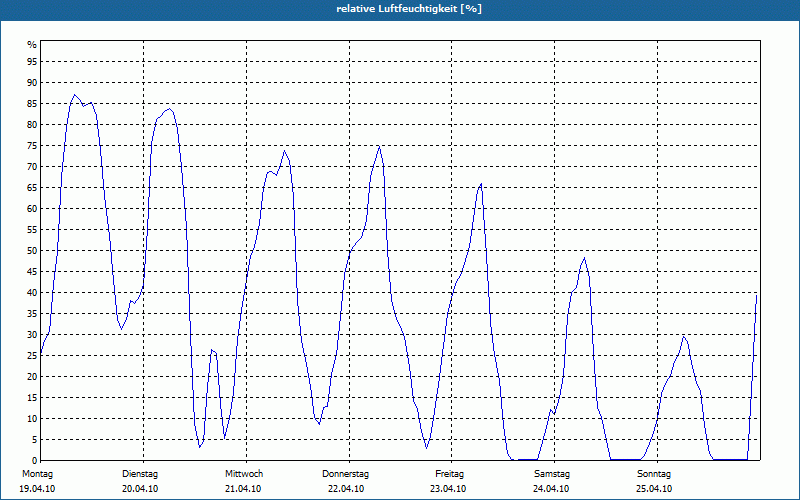Click the title 'relative Luftfeuchtigkeit [%]'

point(409,9)
